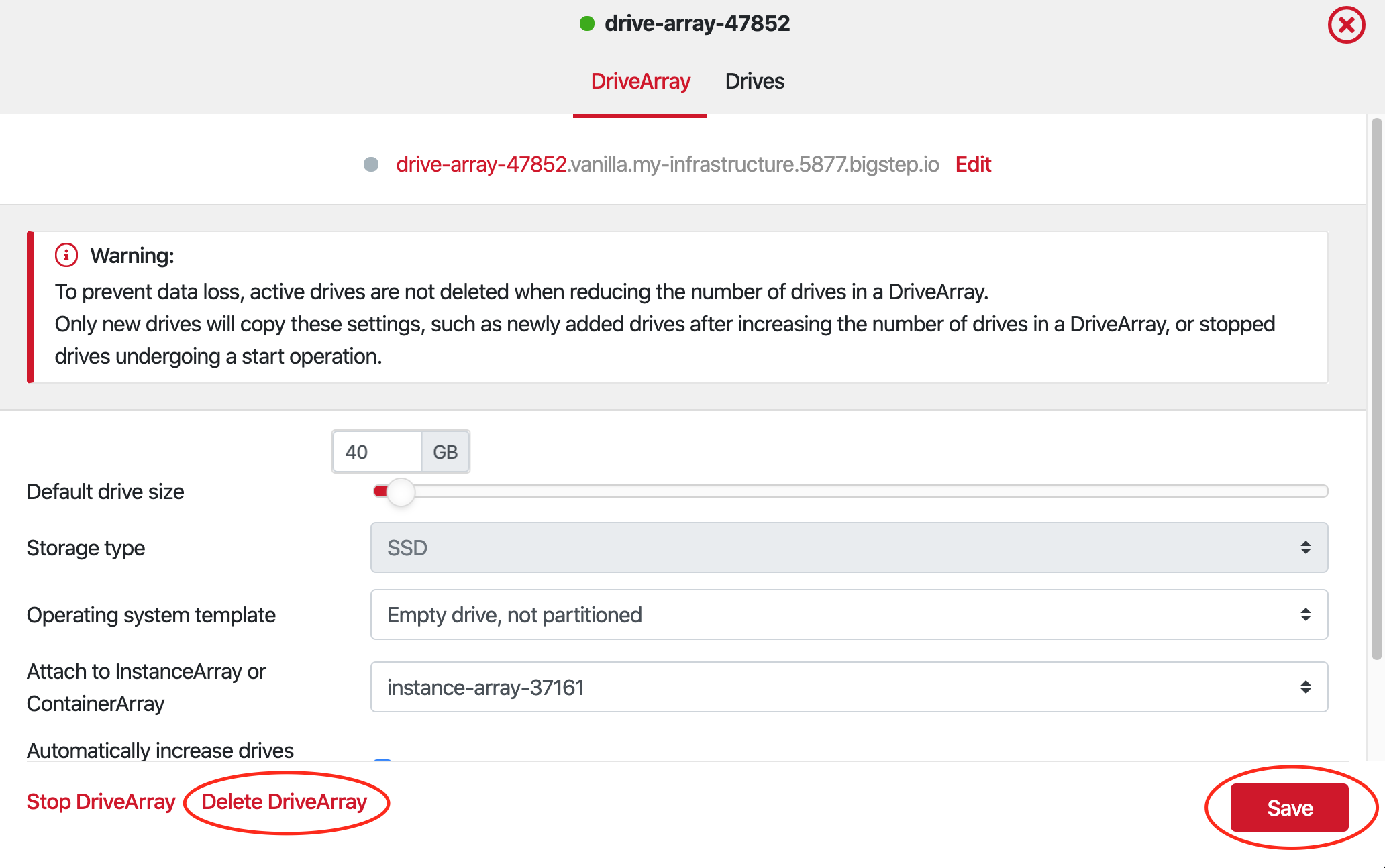Switch to the Drives tab
Image resolution: width=1385 pixels, height=868 pixels.
754,81
